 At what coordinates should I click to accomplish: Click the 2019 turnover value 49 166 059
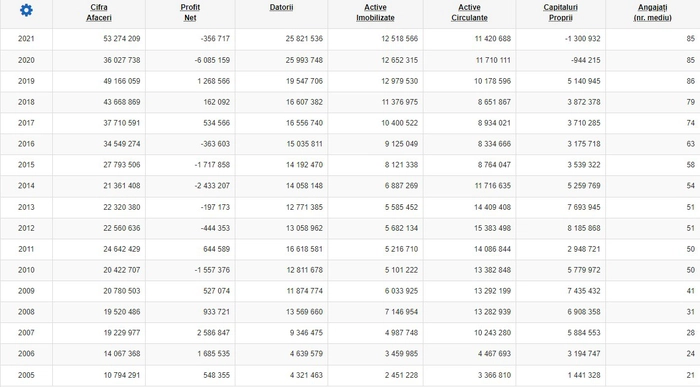122,81
